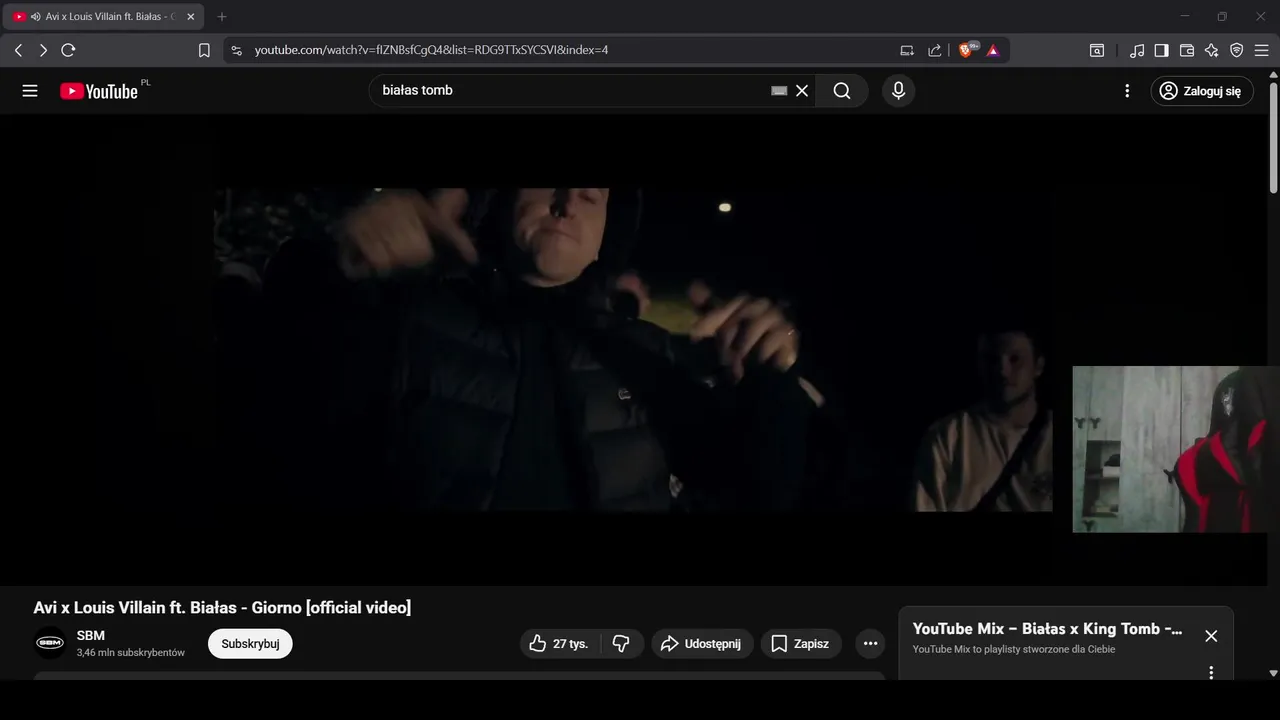Click the YouTube Mix playlist title
This screenshot has width=1280, height=720.
coord(1047,629)
